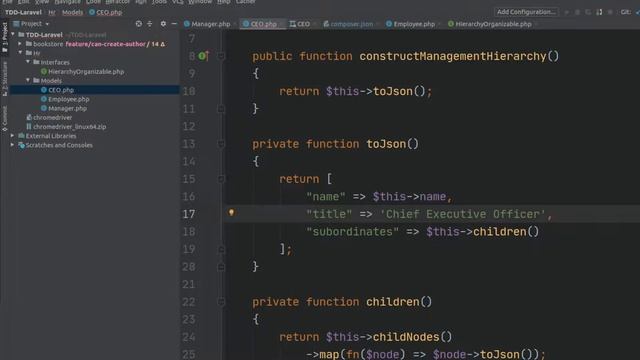Click the lightbulb intention icon on line 17
The height and width of the screenshot is (360, 640).
click(x=231, y=213)
